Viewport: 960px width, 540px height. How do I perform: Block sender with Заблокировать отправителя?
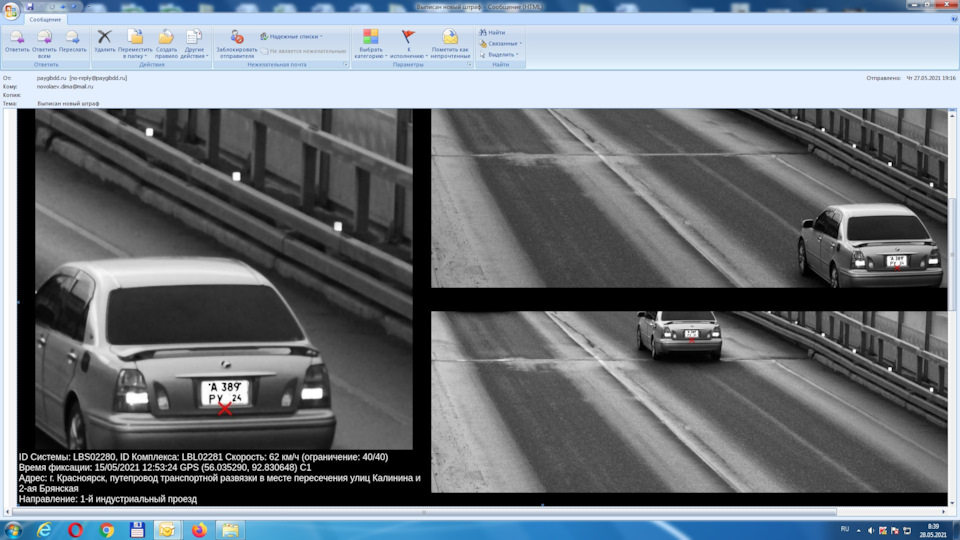[x=236, y=44]
